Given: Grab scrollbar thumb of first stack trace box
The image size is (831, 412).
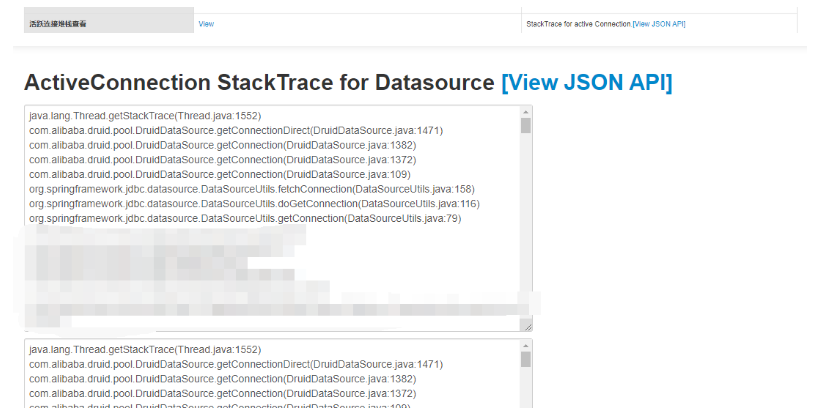Looking at the screenshot, I should pyautogui.click(x=526, y=126).
